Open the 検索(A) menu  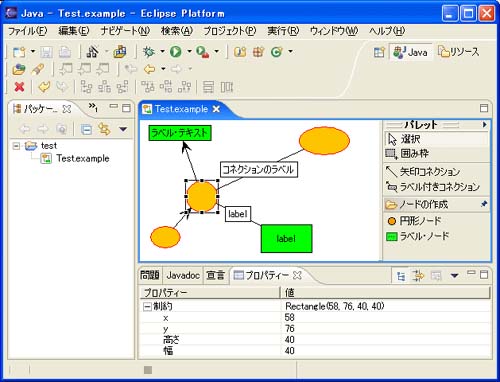[177, 31]
